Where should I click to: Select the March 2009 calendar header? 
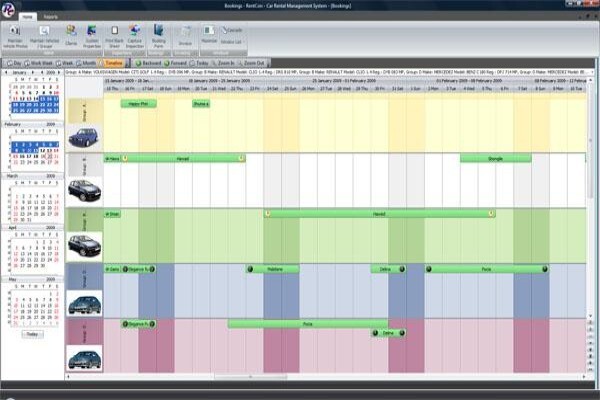click(33, 176)
